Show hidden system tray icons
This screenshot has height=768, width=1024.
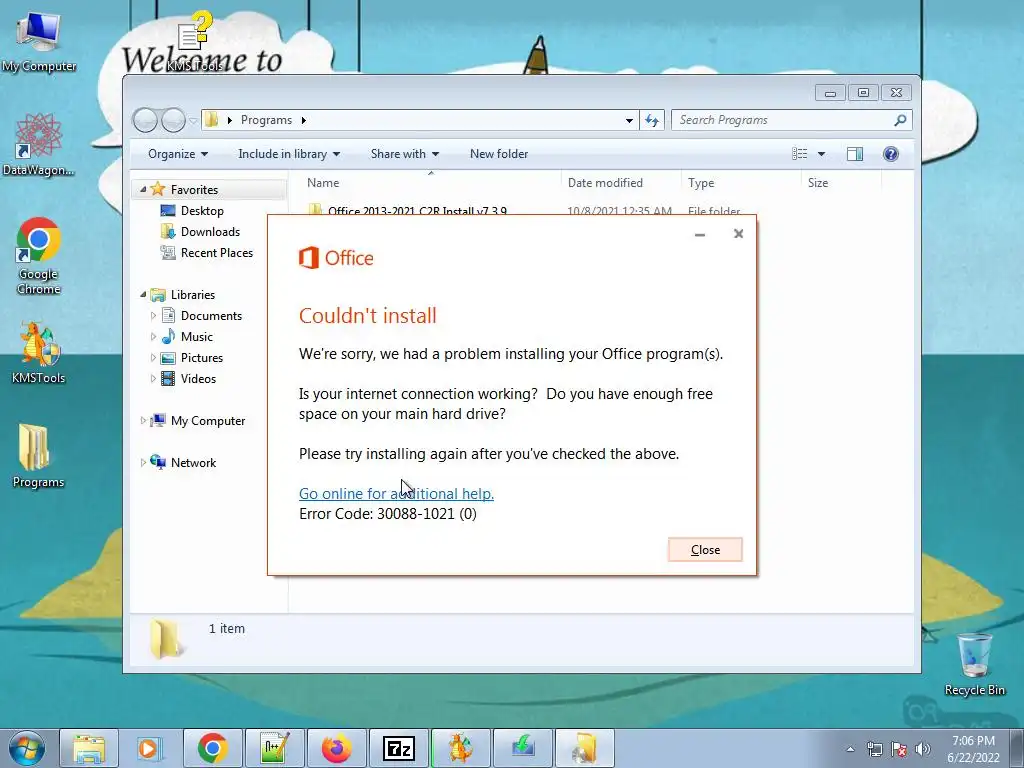[x=850, y=749]
